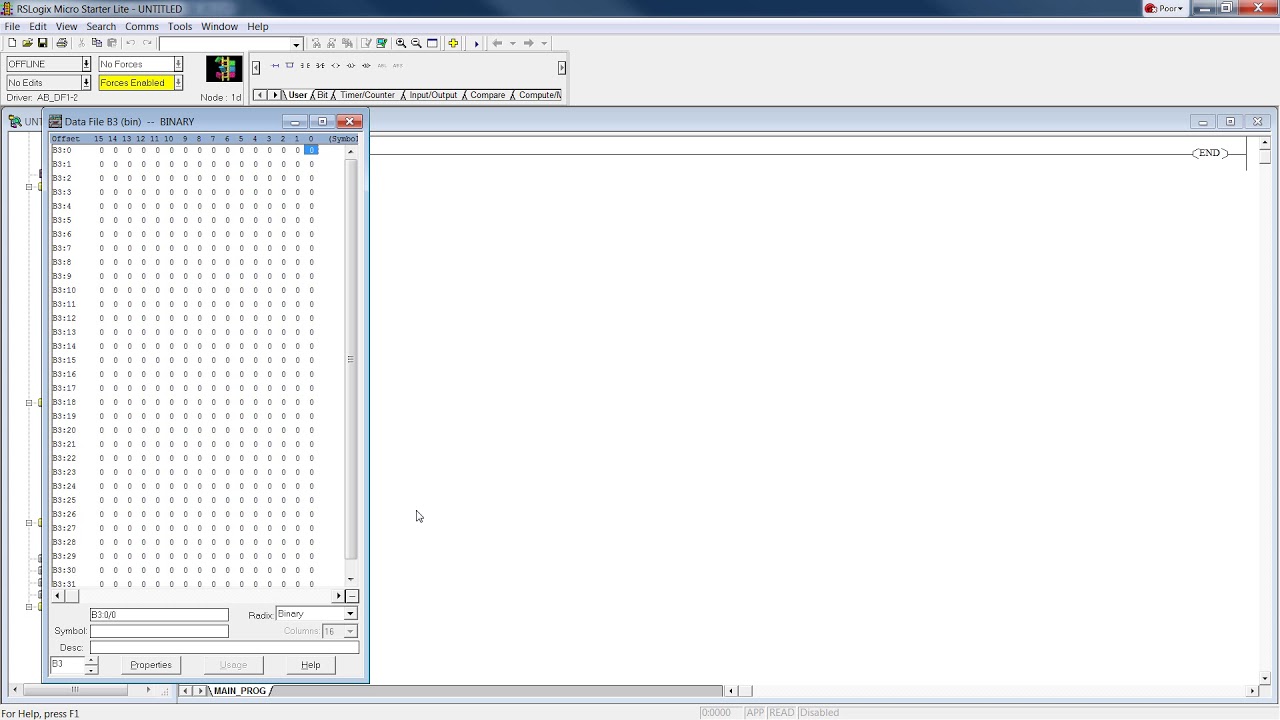The height and width of the screenshot is (720, 1280).
Task: Select the highlighted bit 0 of B3:0
Action: point(311,150)
